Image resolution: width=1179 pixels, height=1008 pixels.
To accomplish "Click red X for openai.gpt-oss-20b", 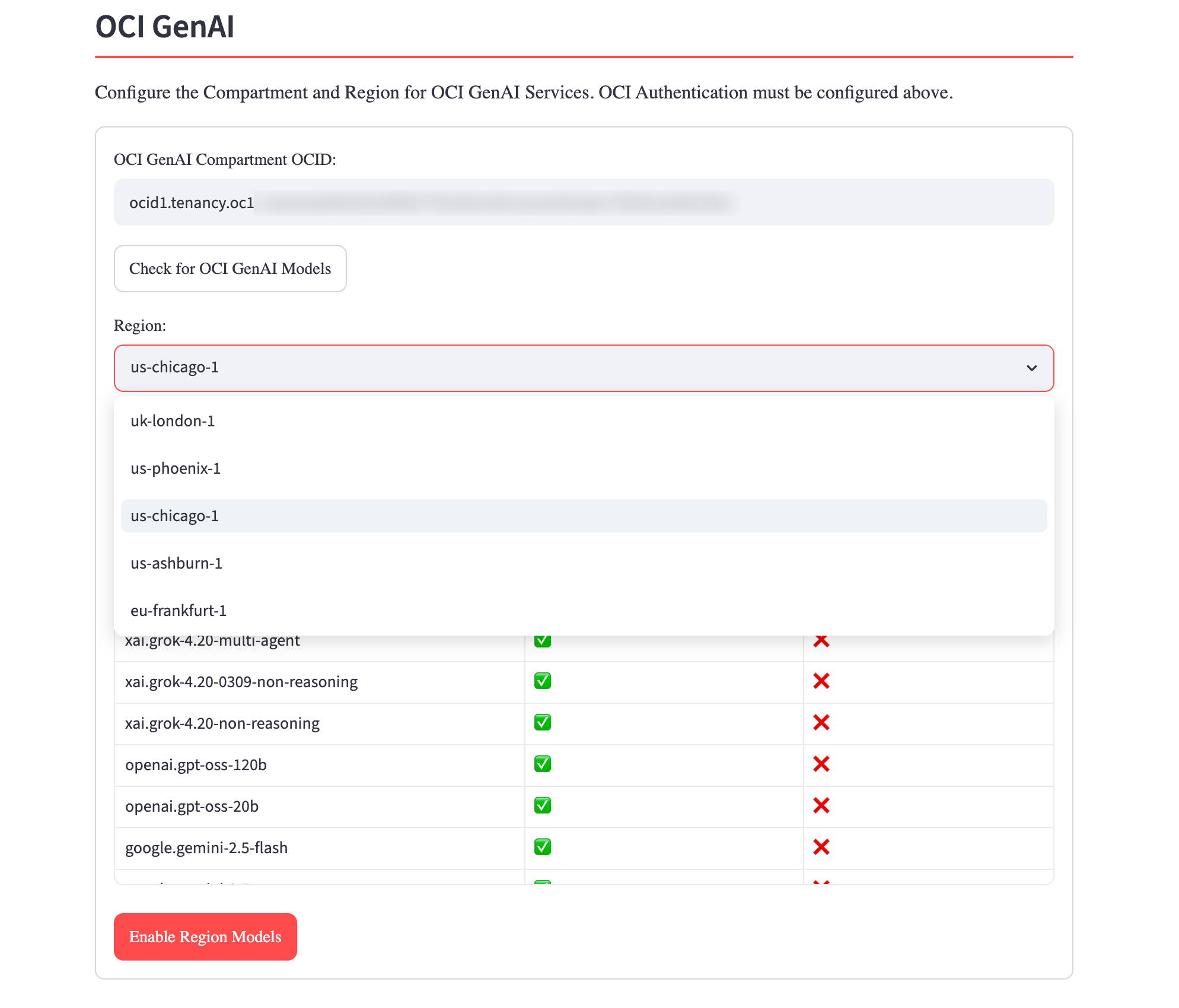I will coord(821,805).
